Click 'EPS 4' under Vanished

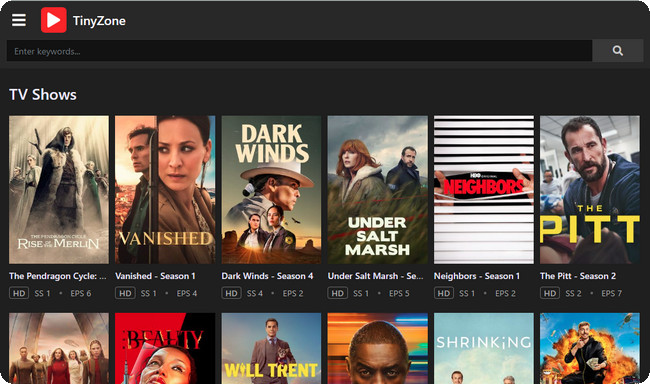pyautogui.click(x=187, y=293)
